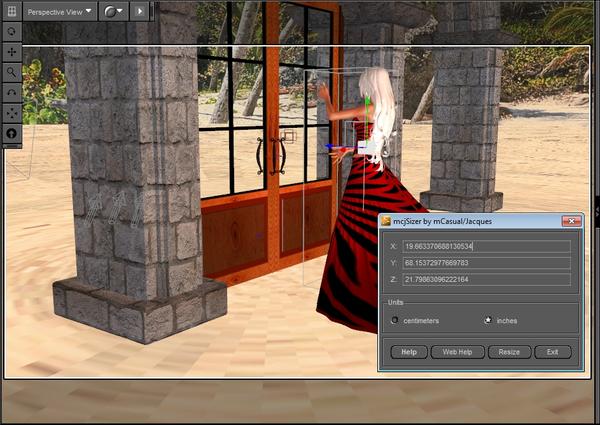Click the Frame selection arrows icon
Image resolution: width=600 pixels, height=425 pixels.
pyautogui.click(x=12, y=113)
